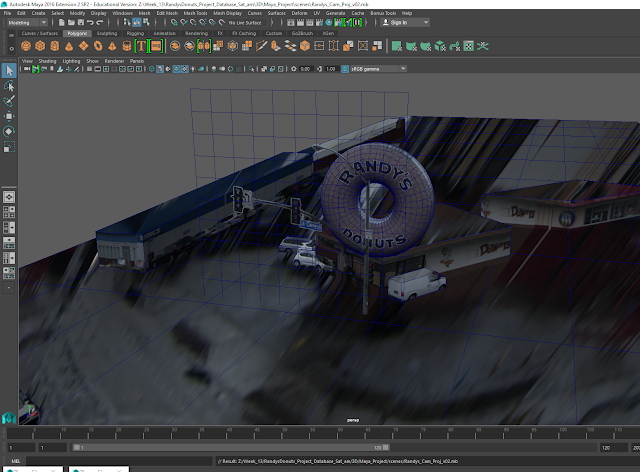This screenshot has height=472, width=640.
Task: Click the scissors Cut UV shelf icon
Action: point(483,46)
